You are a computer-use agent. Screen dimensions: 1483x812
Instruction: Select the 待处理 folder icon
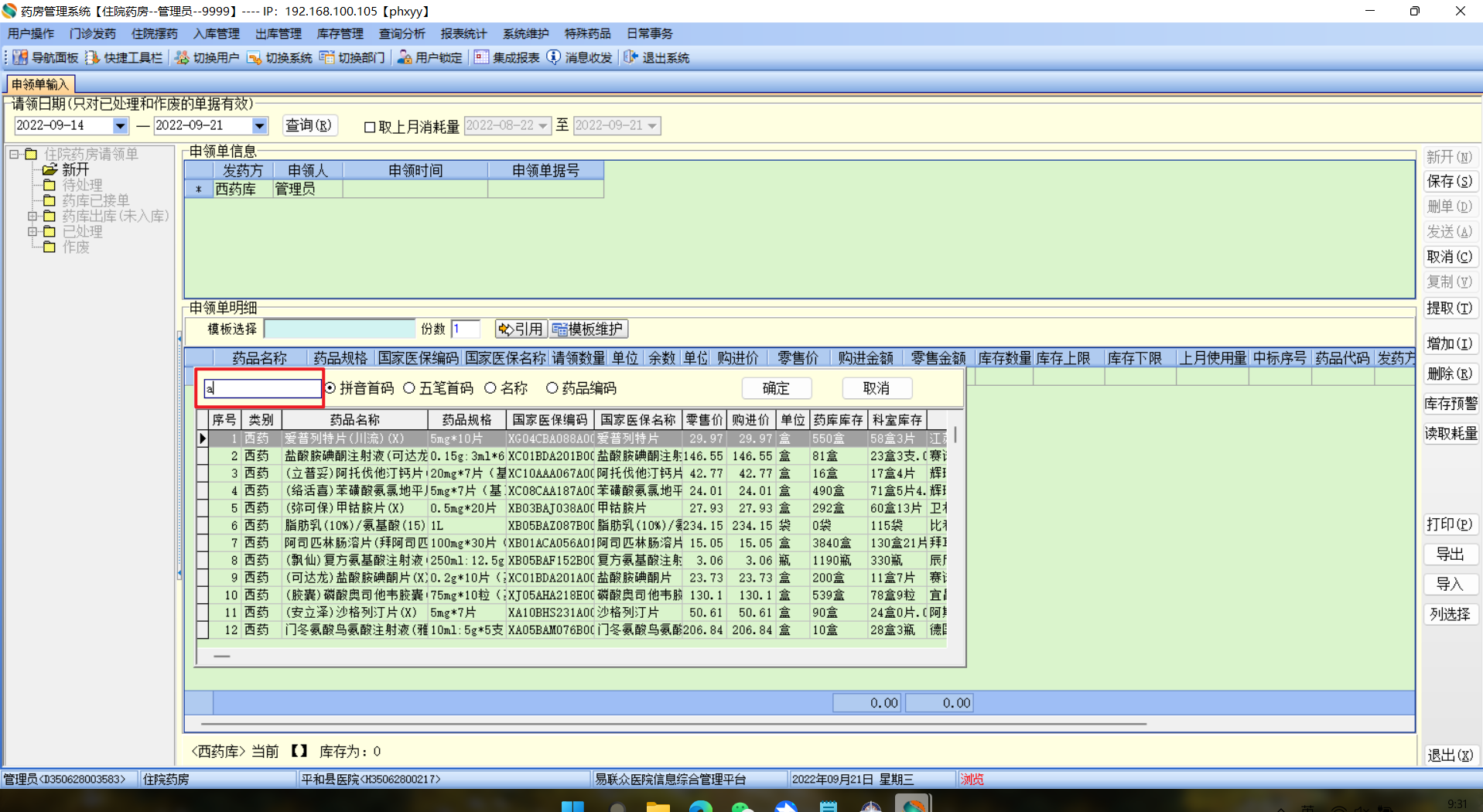[x=50, y=185]
